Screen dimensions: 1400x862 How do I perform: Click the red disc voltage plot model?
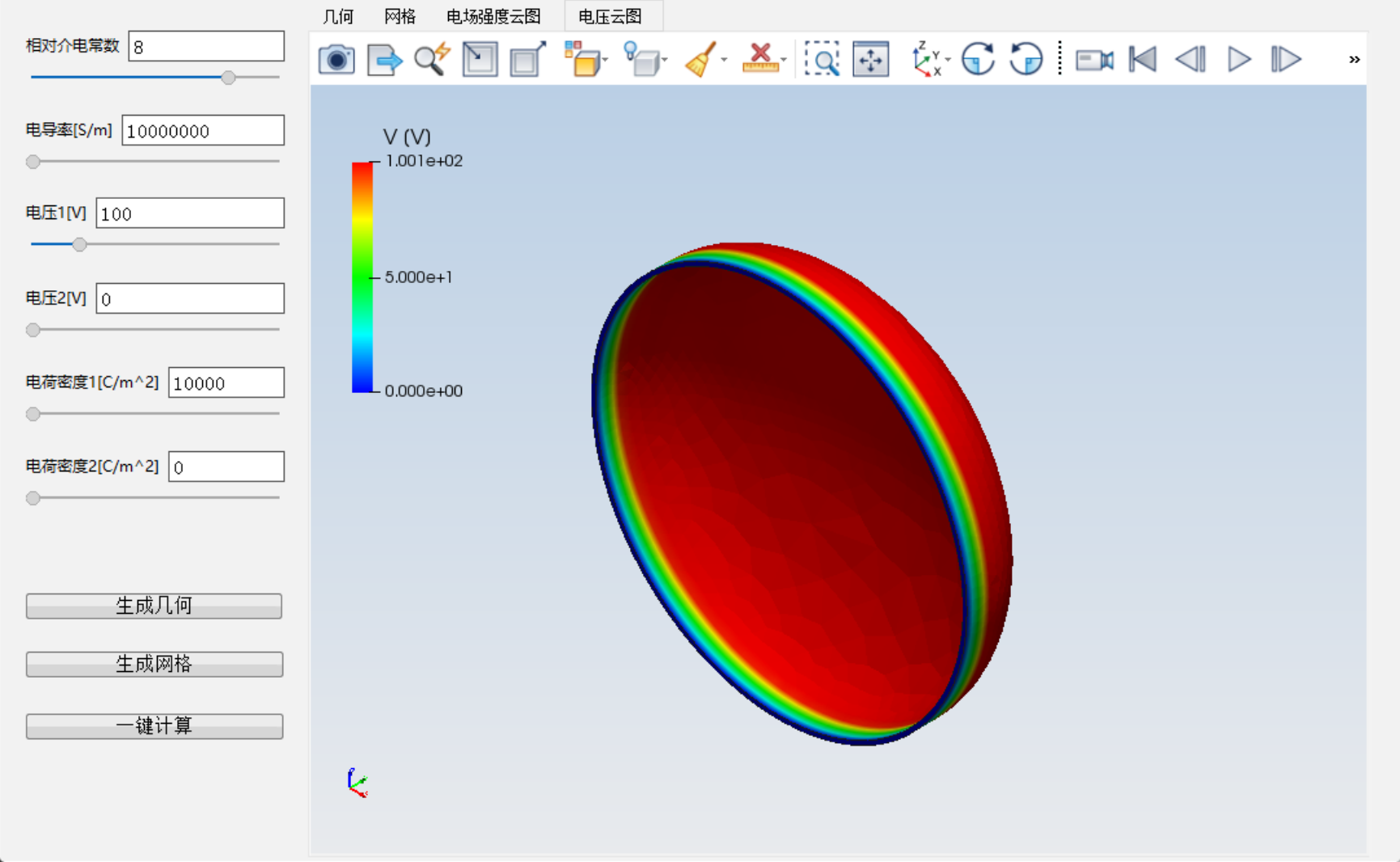802,493
